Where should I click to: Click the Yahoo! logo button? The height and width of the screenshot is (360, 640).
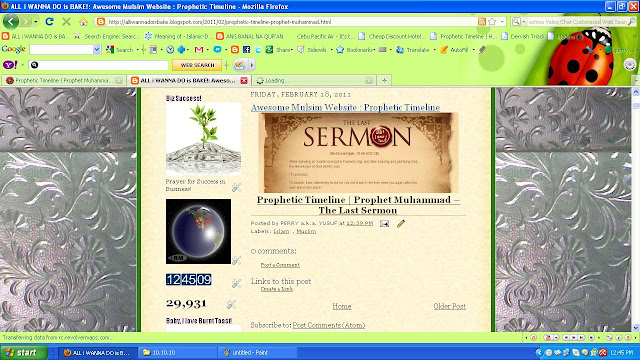tap(10, 65)
